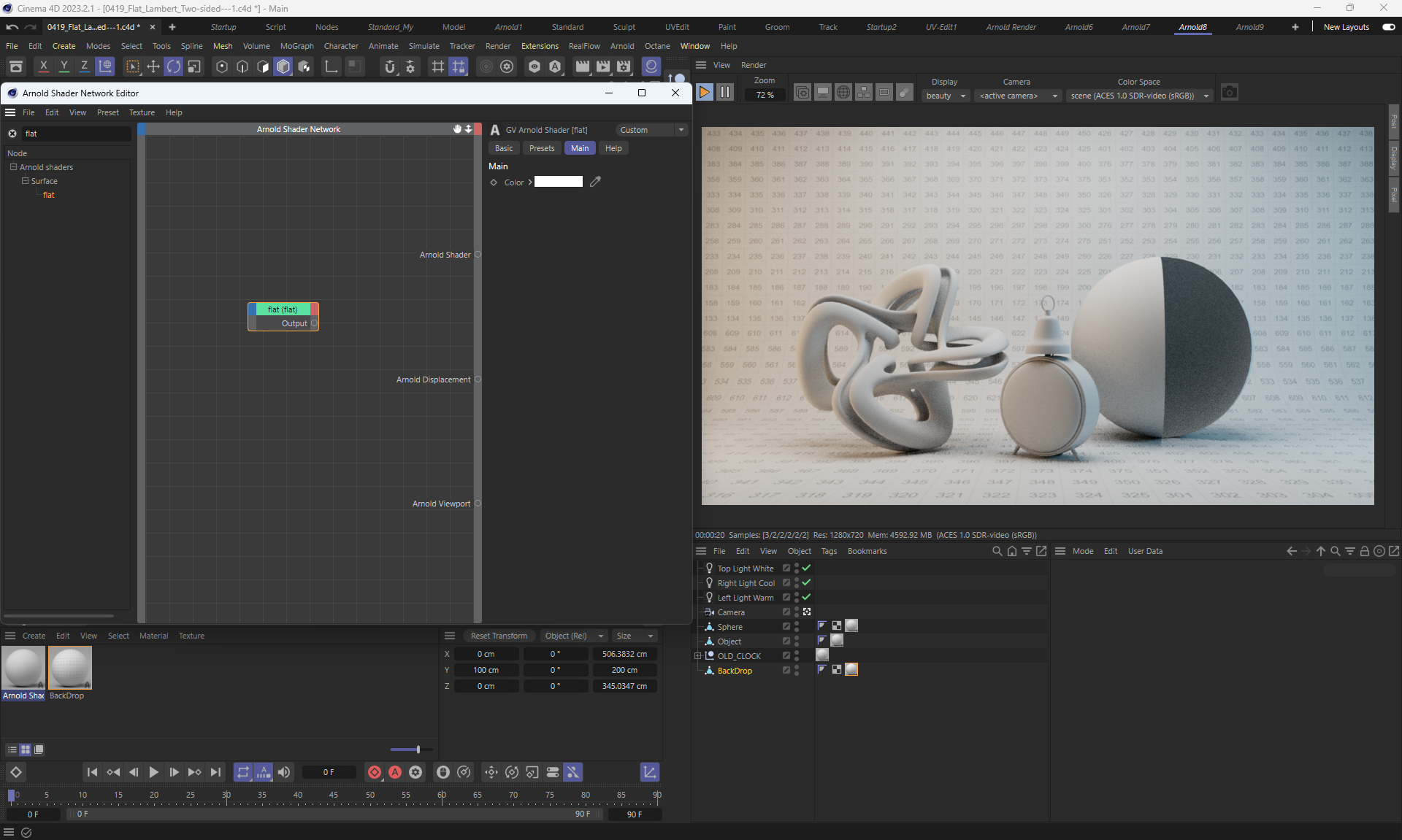Viewport: 1402px width, 840px height.
Task: Pick color with the eyedropper icon
Action: pyautogui.click(x=595, y=182)
